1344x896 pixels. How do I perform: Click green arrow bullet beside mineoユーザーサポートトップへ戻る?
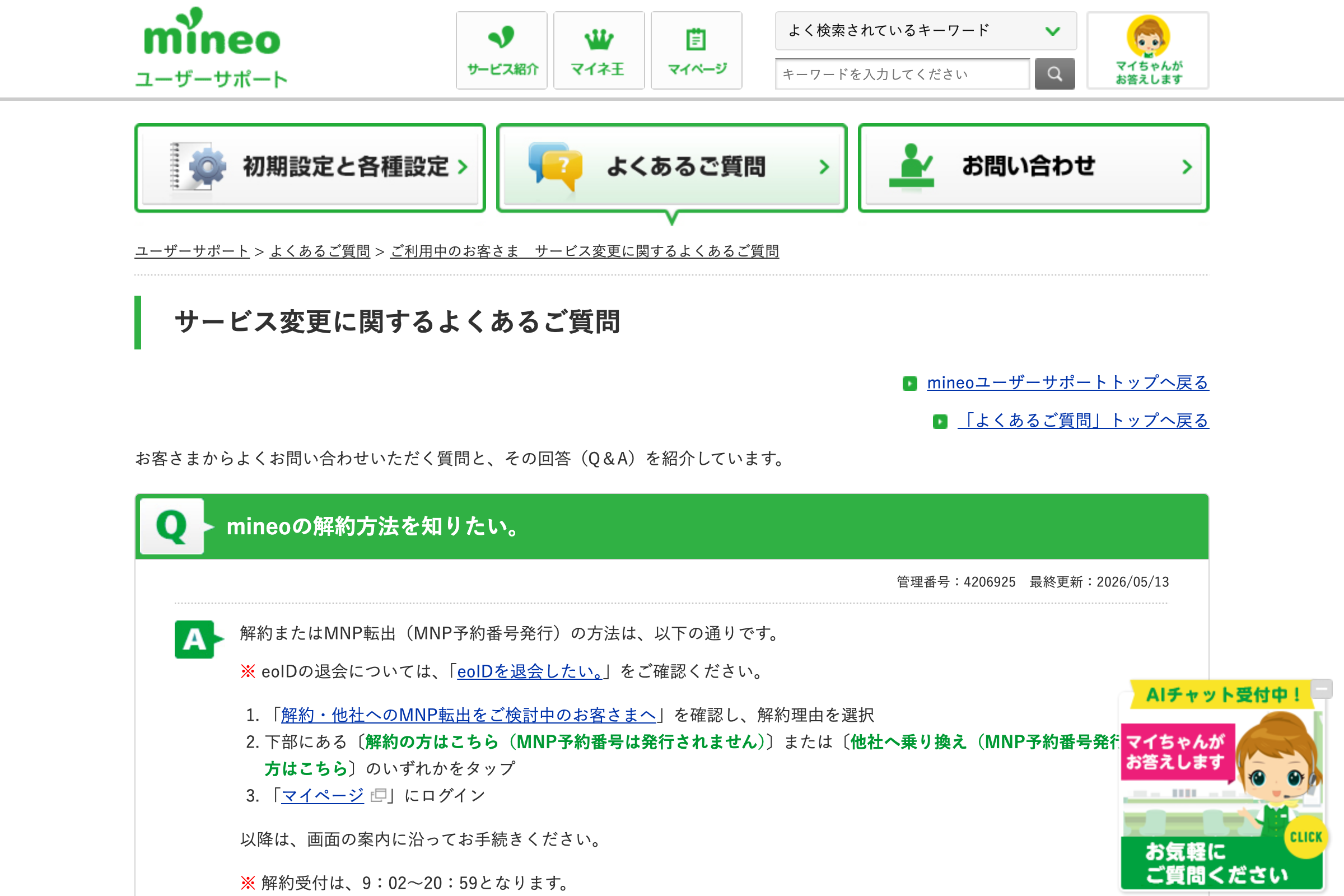tap(909, 383)
